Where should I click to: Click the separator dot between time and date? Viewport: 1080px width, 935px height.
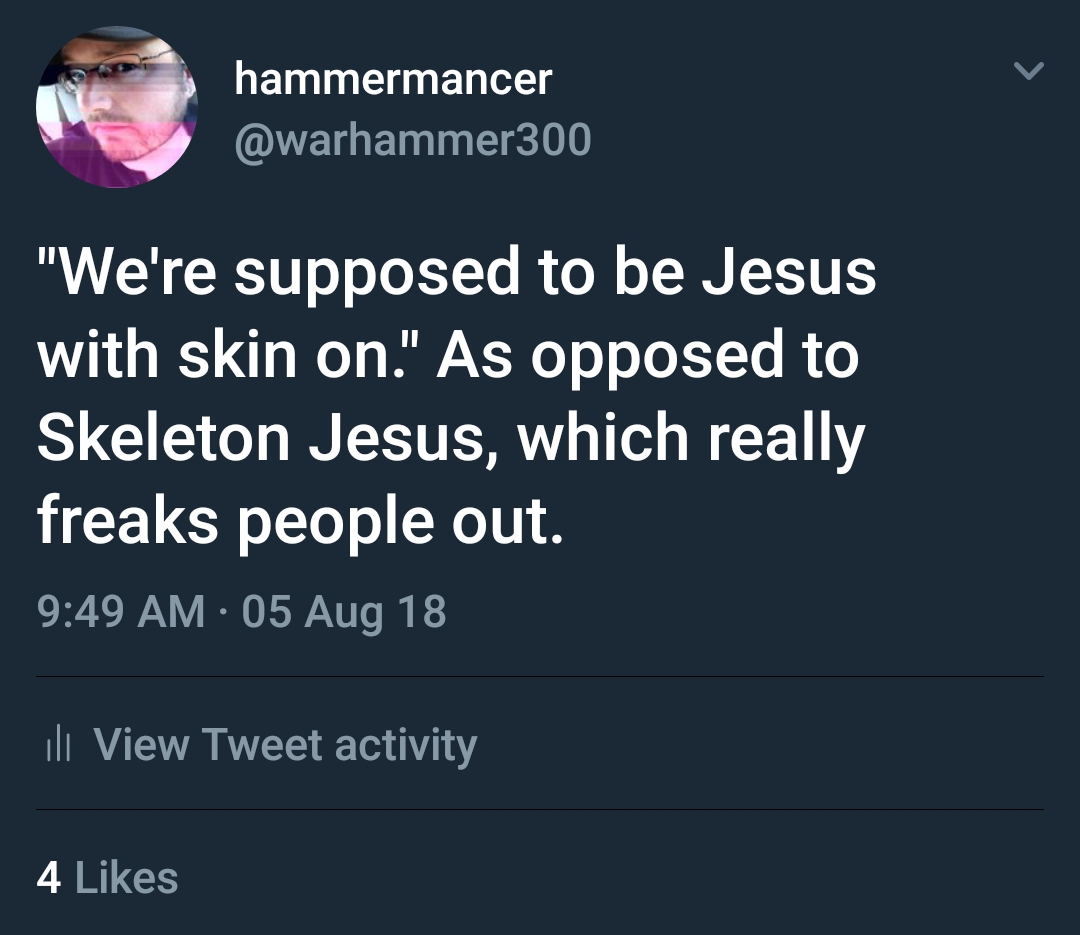222,612
